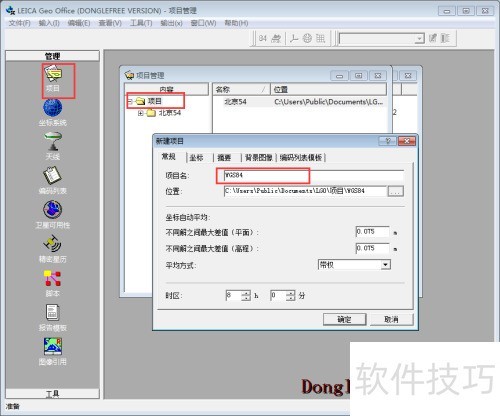Click the 平面 max difference field
The height and width of the screenshot is (416, 500).
click(x=372, y=232)
